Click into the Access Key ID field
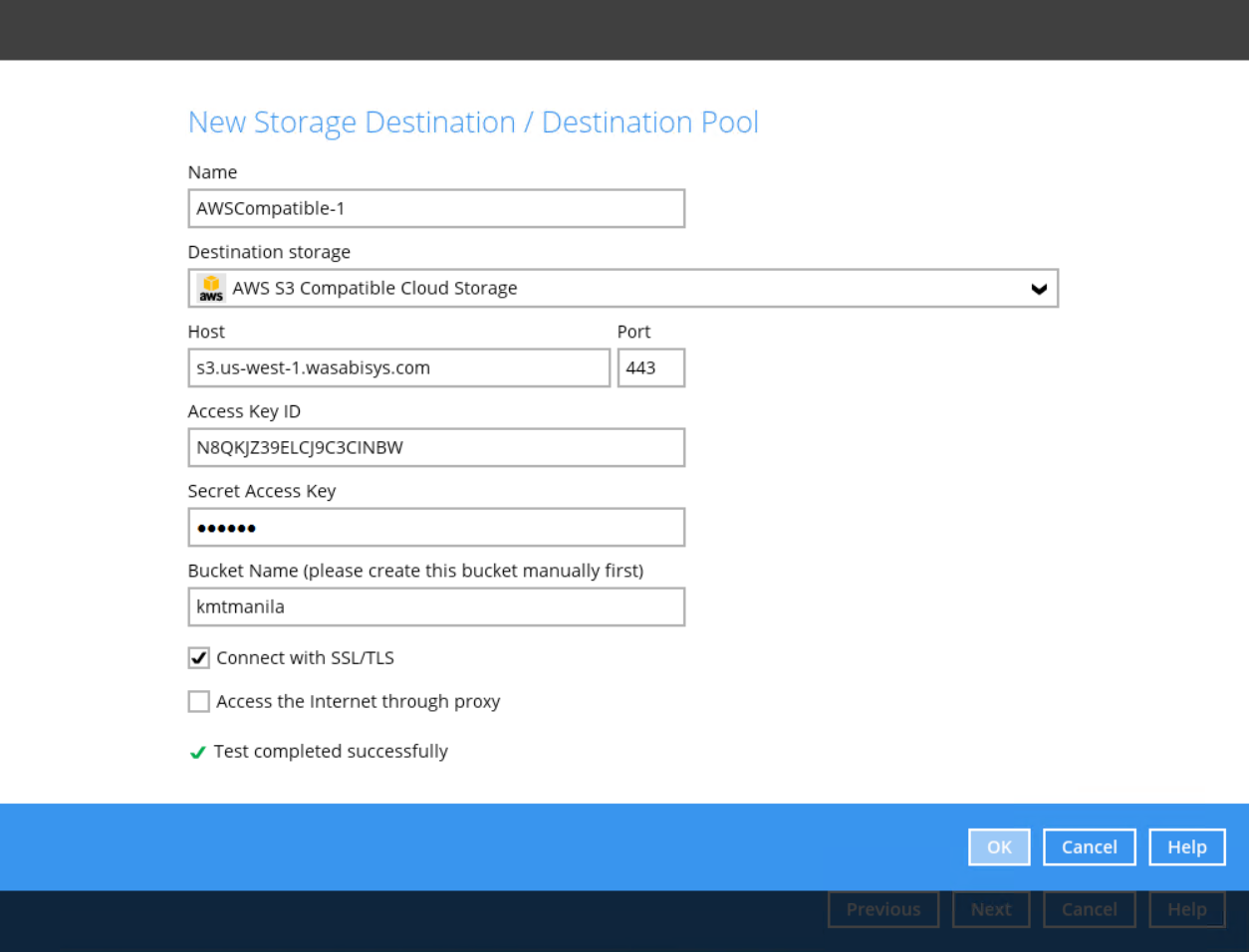This screenshot has width=1249, height=952. pos(436,448)
